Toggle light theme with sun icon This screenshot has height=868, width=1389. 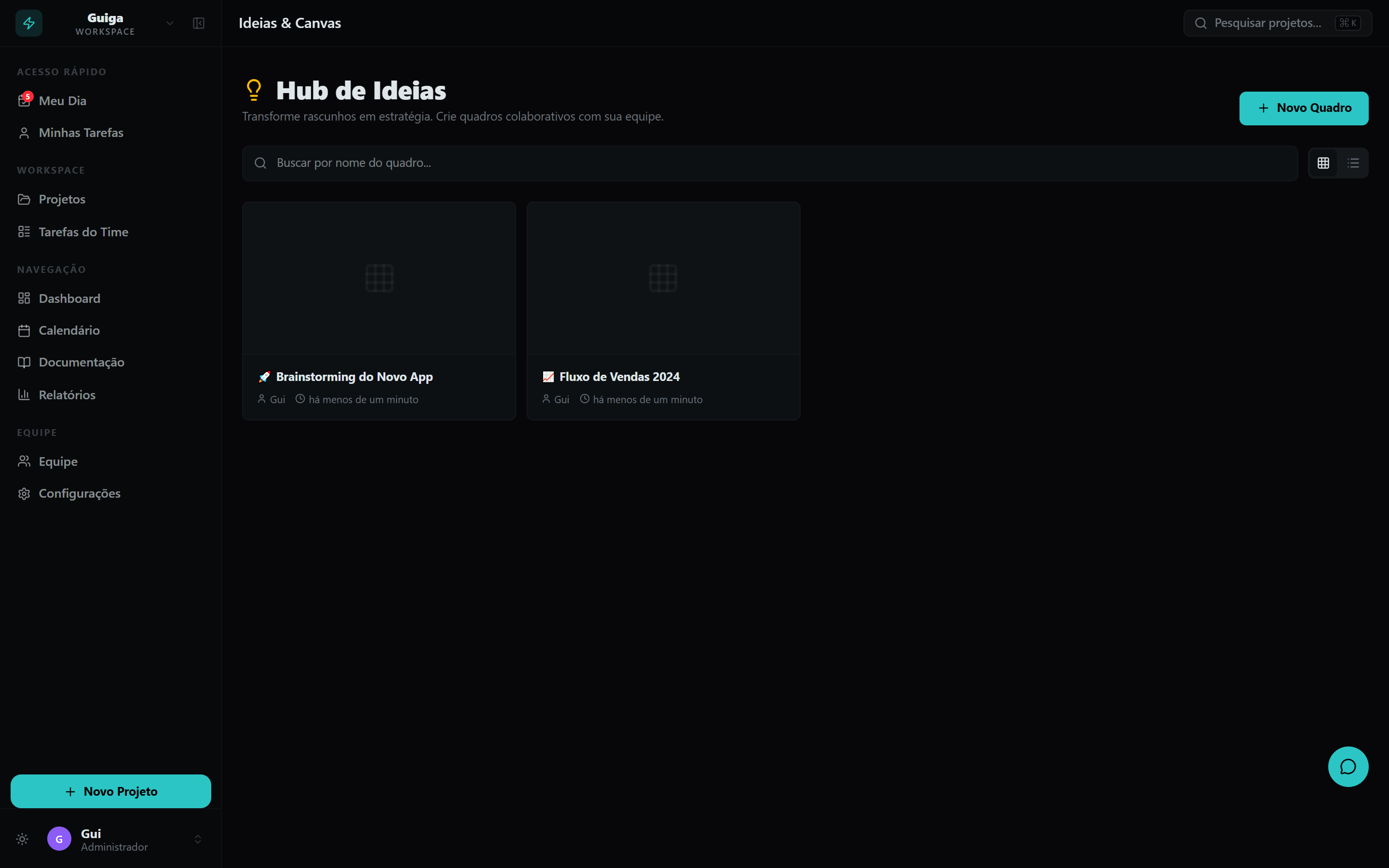pyautogui.click(x=22, y=839)
